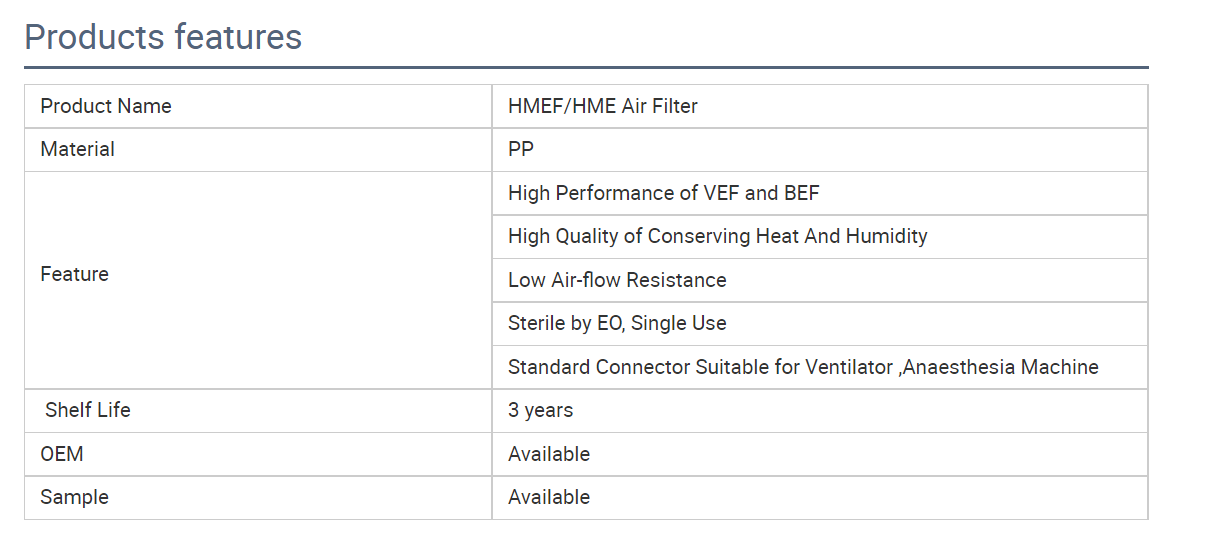Screen dimensions: 1205x540
Task: Click the 3 years value
Action: tap(541, 411)
